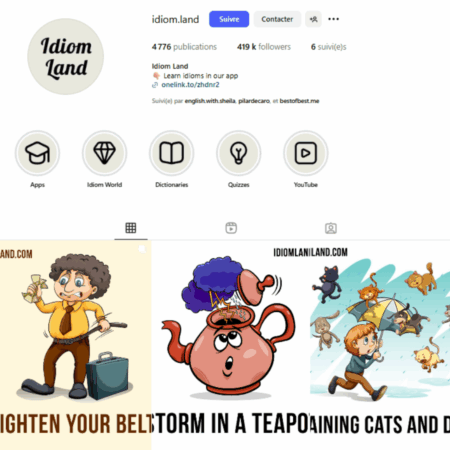Switch to the tagged photos tab
Image resolution: width=450 pixels, height=450 pixels.
(x=331, y=228)
